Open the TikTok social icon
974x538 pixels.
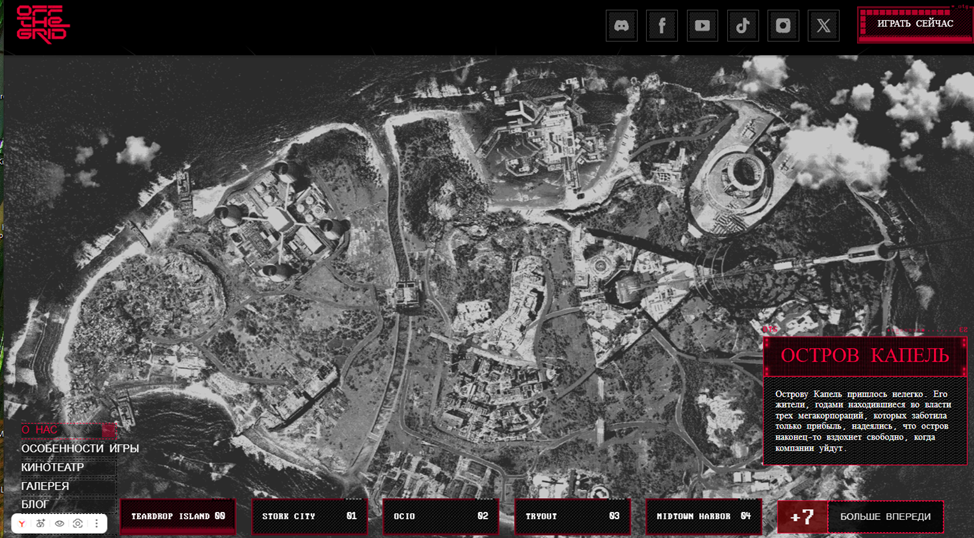click(x=742, y=25)
